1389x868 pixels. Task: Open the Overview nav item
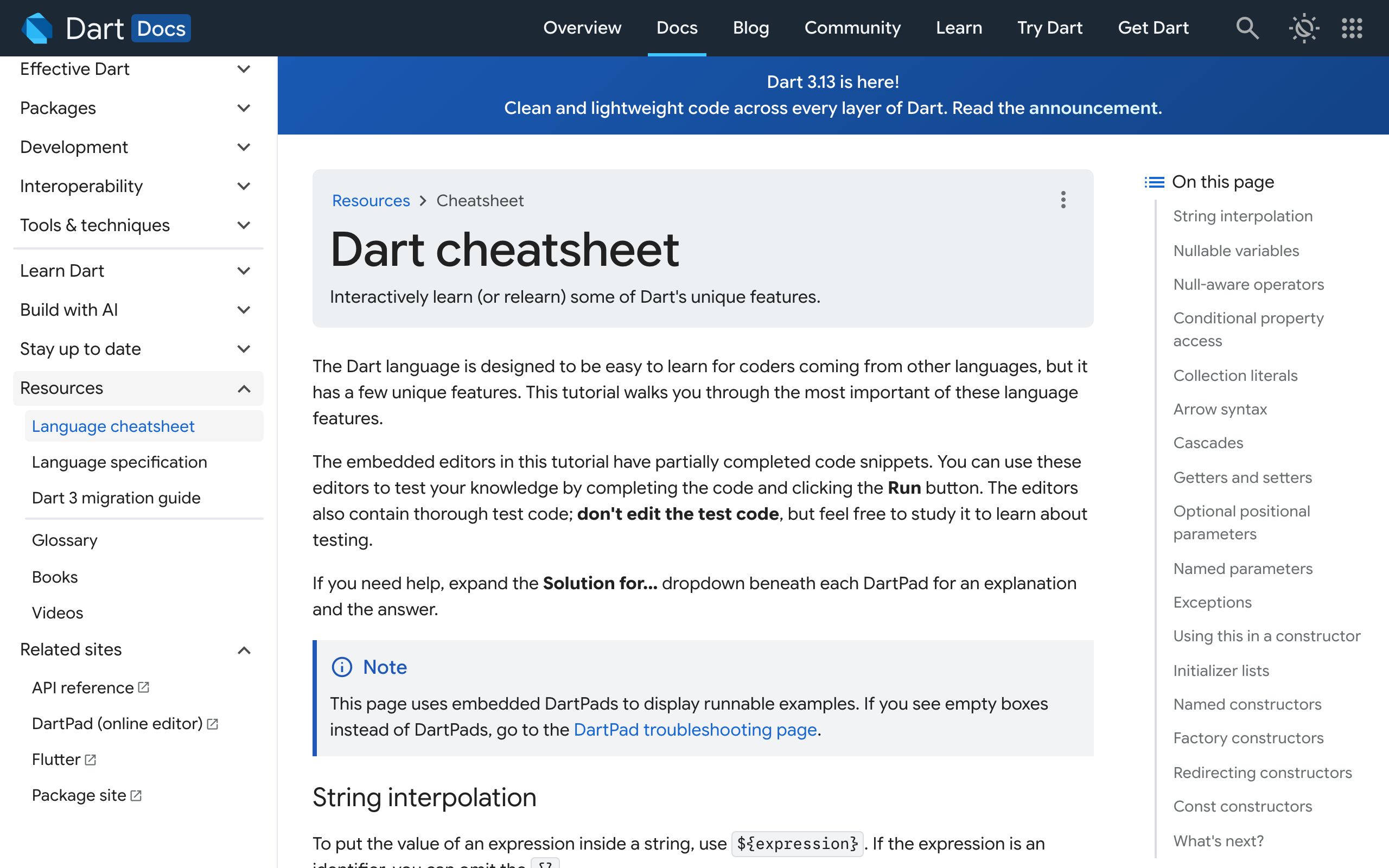[582, 28]
